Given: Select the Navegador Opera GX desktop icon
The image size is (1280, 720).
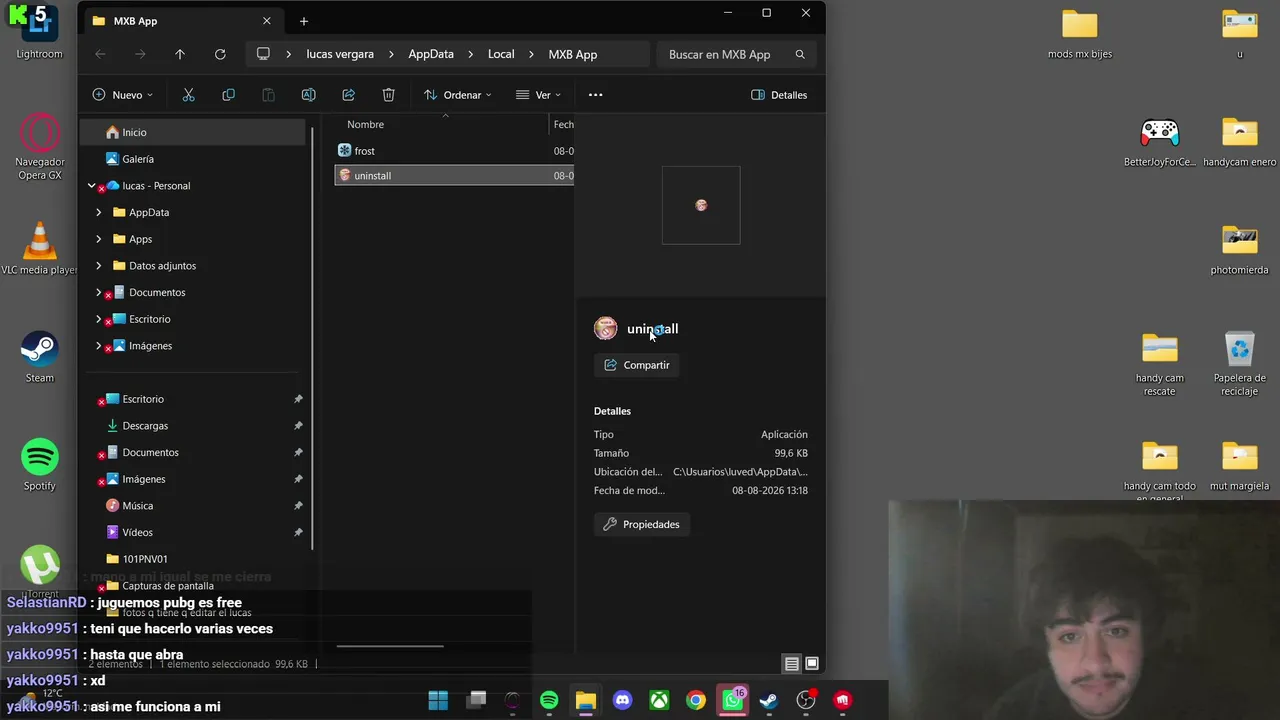Looking at the screenshot, I should coord(40,148).
